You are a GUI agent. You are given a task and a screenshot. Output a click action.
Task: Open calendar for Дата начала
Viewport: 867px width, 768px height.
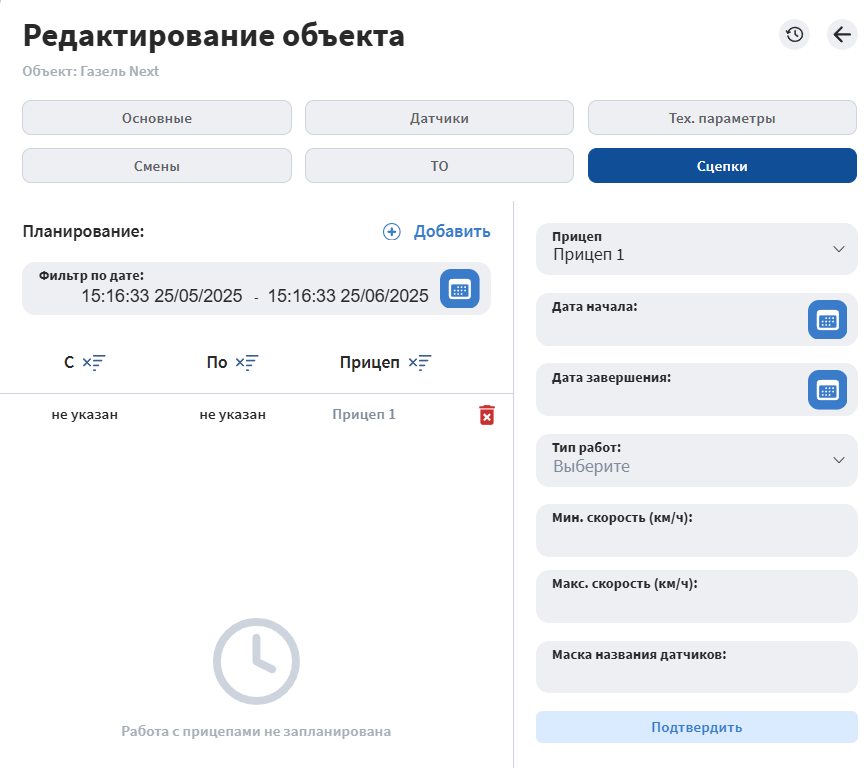[x=827, y=320]
